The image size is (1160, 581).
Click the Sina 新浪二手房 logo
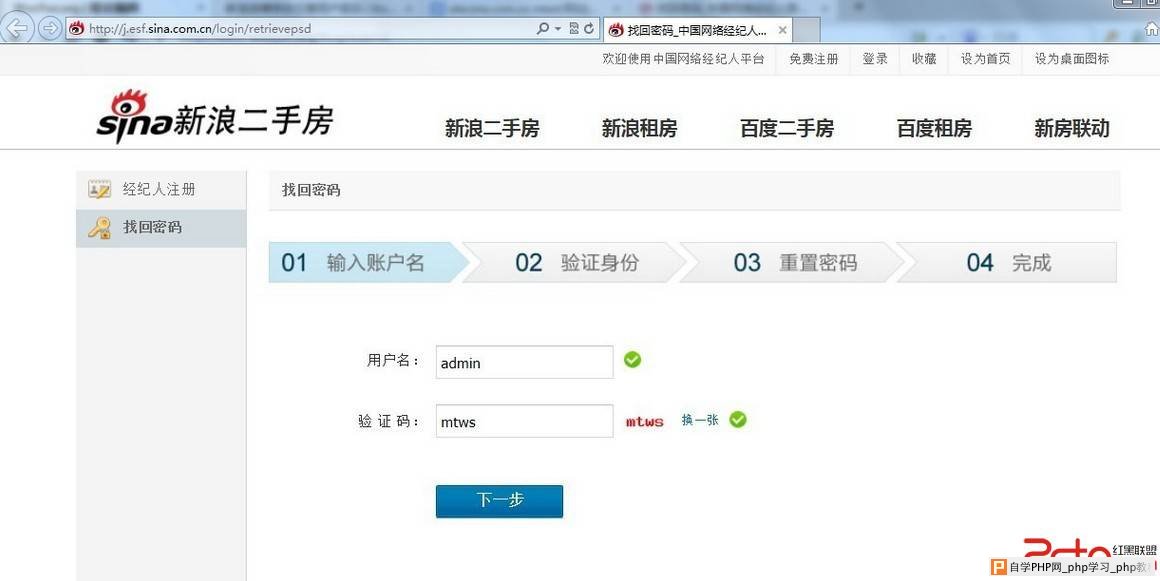click(x=215, y=117)
